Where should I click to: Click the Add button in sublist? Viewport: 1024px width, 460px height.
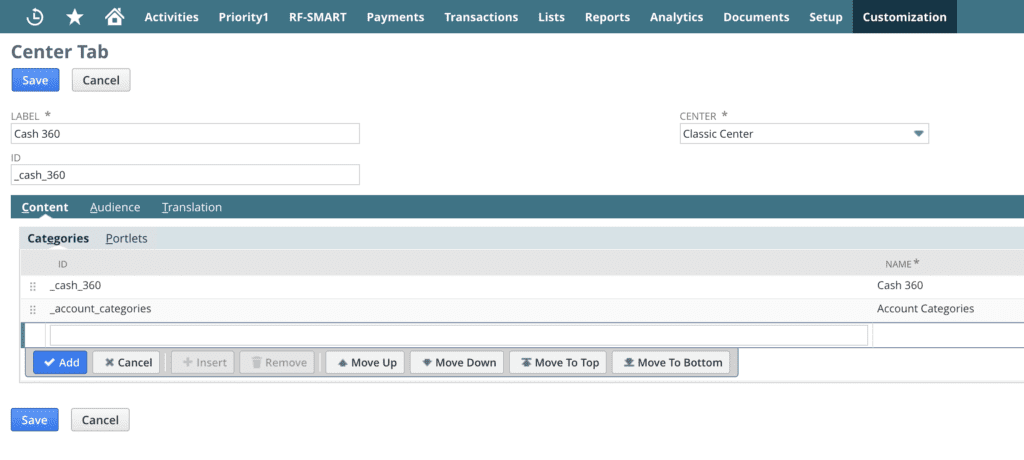[x=60, y=362]
